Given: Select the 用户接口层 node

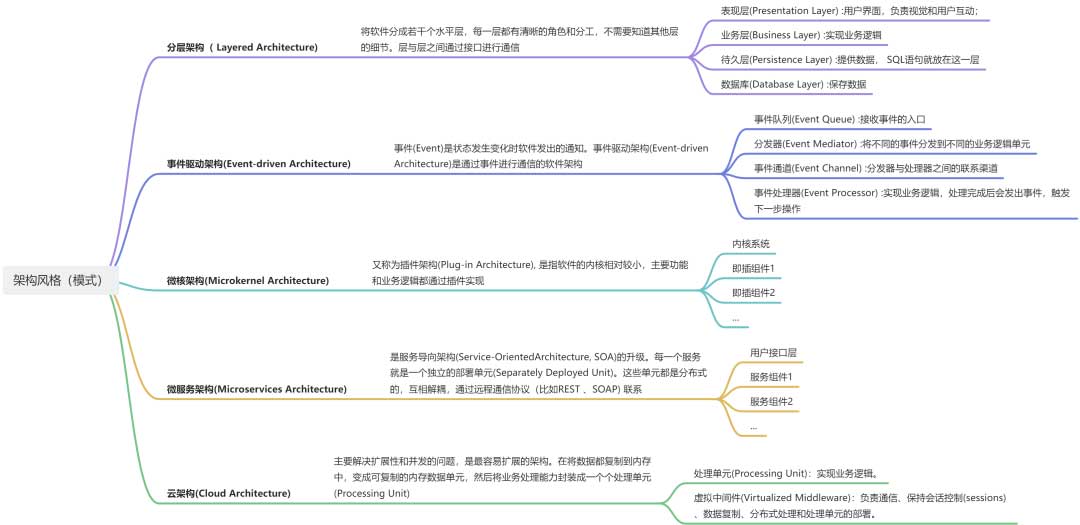Looking at the screenshot, I should [x=773, y=353].
